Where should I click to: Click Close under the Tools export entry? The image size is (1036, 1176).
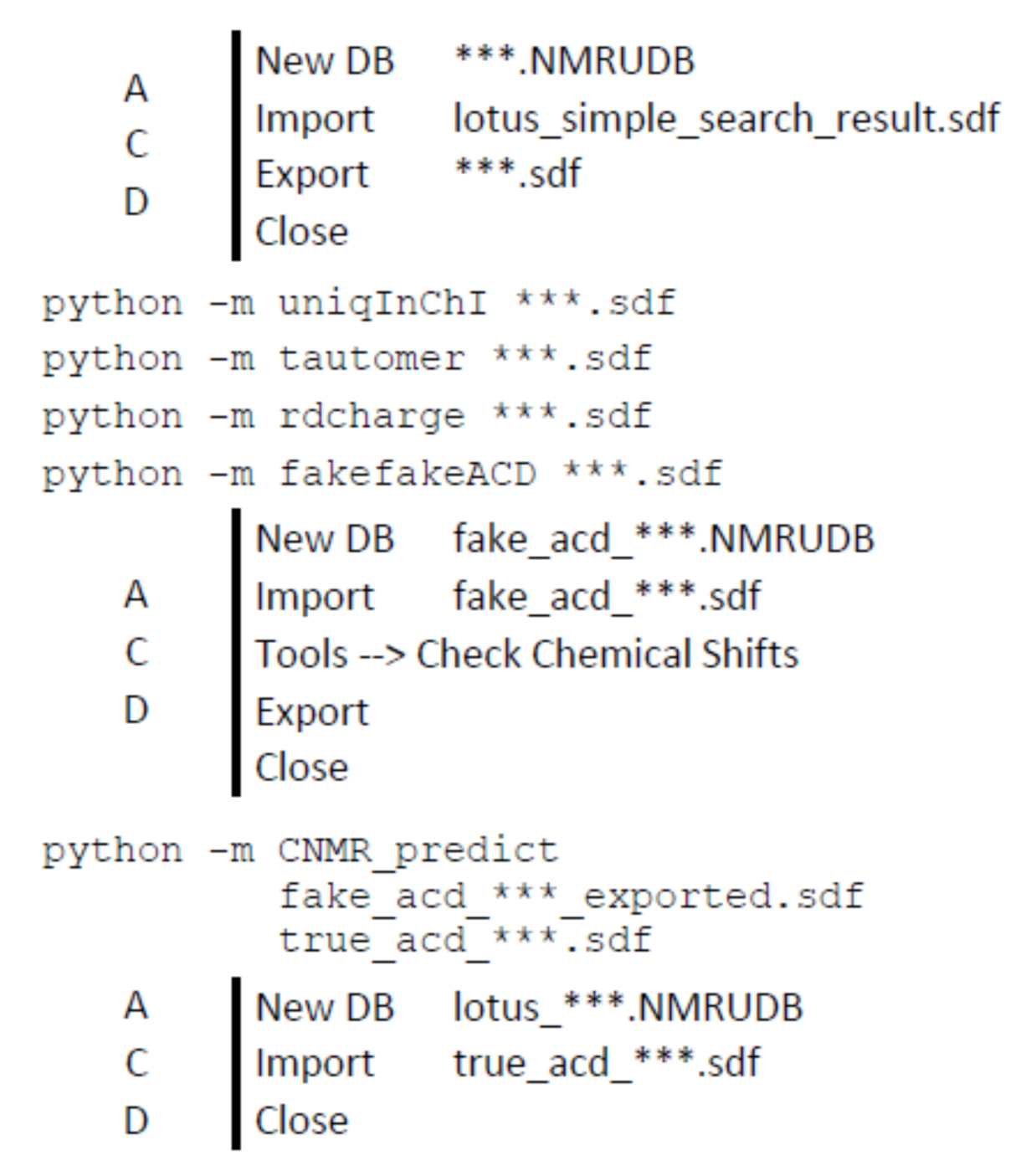(x=301, y=768)
